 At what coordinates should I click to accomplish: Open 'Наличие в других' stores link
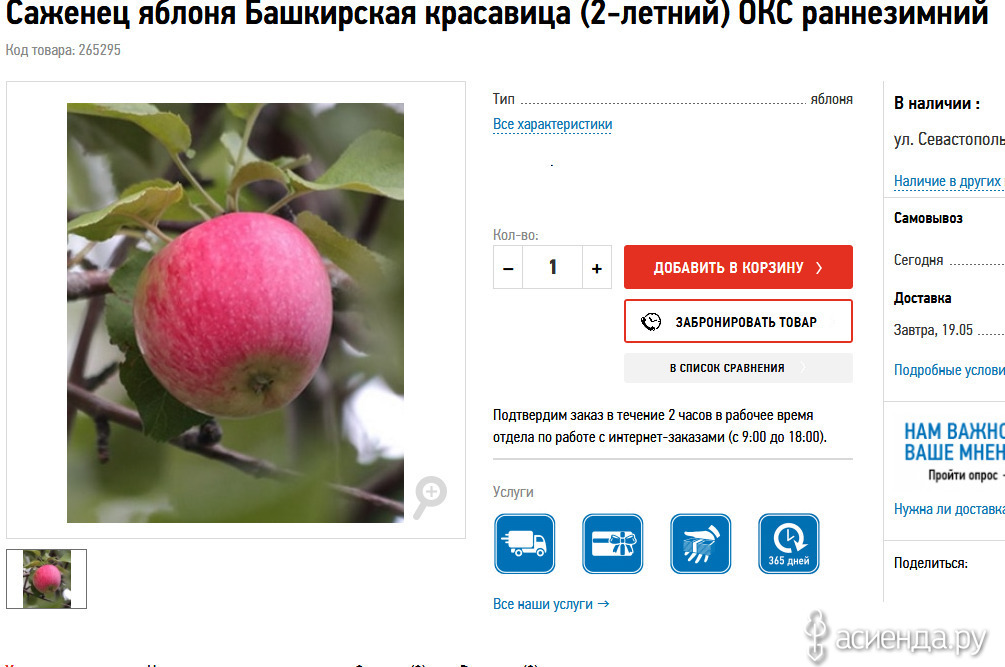tap(949, 181)
